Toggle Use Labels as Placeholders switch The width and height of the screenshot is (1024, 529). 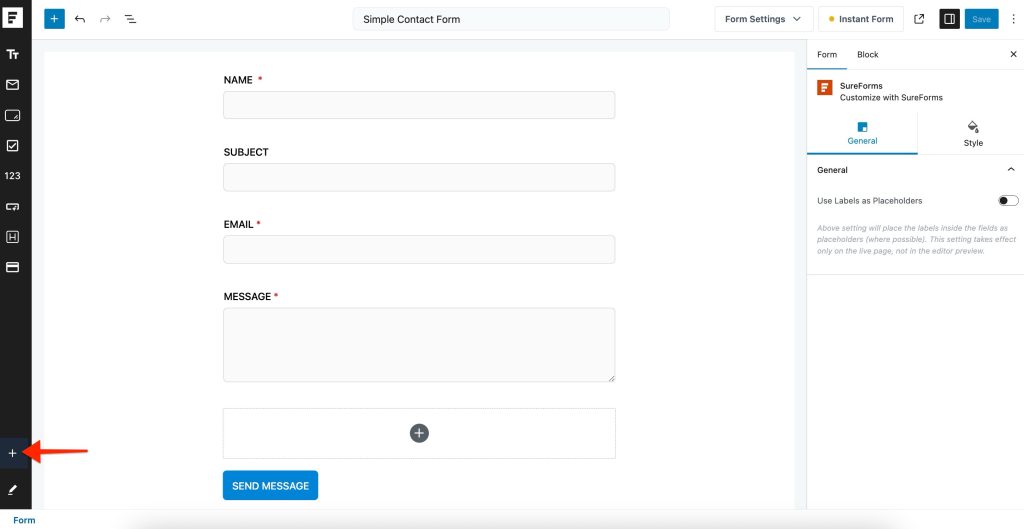pyautogui.click(x=1008, y=200)
